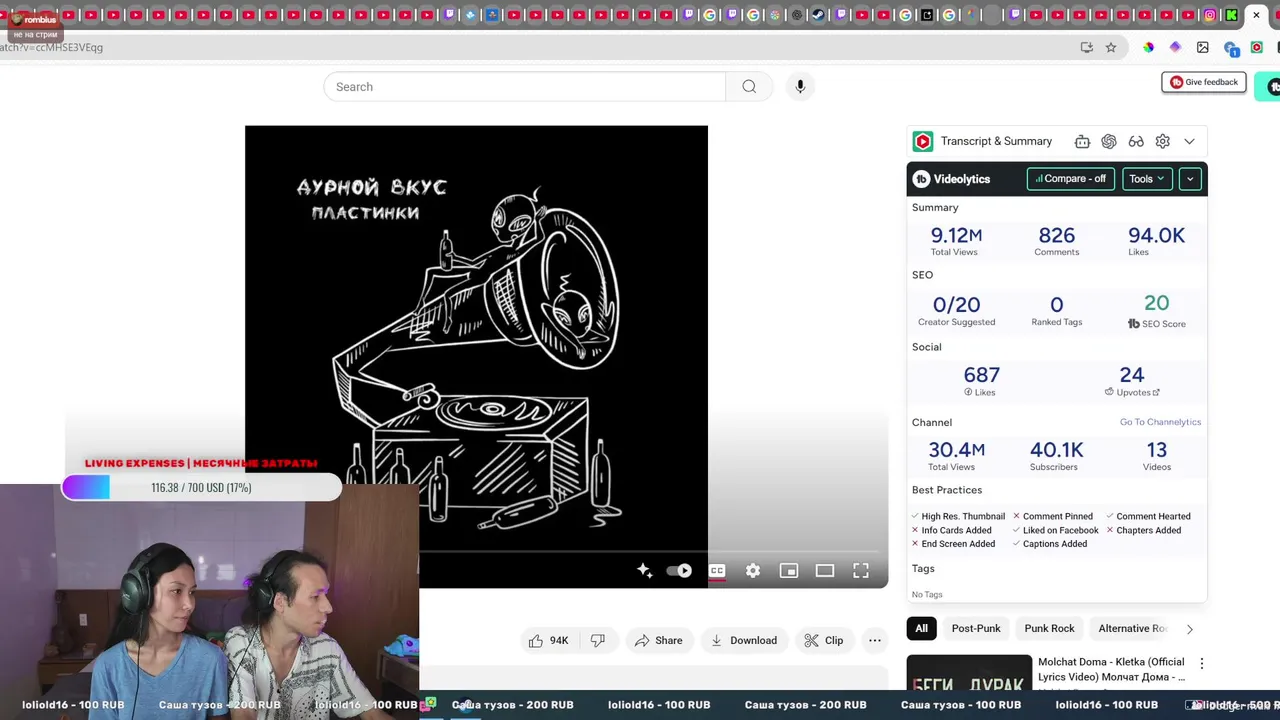Screen dimensions: 1280x720
Task: Select the All filter chip
Action: point(921,628)
